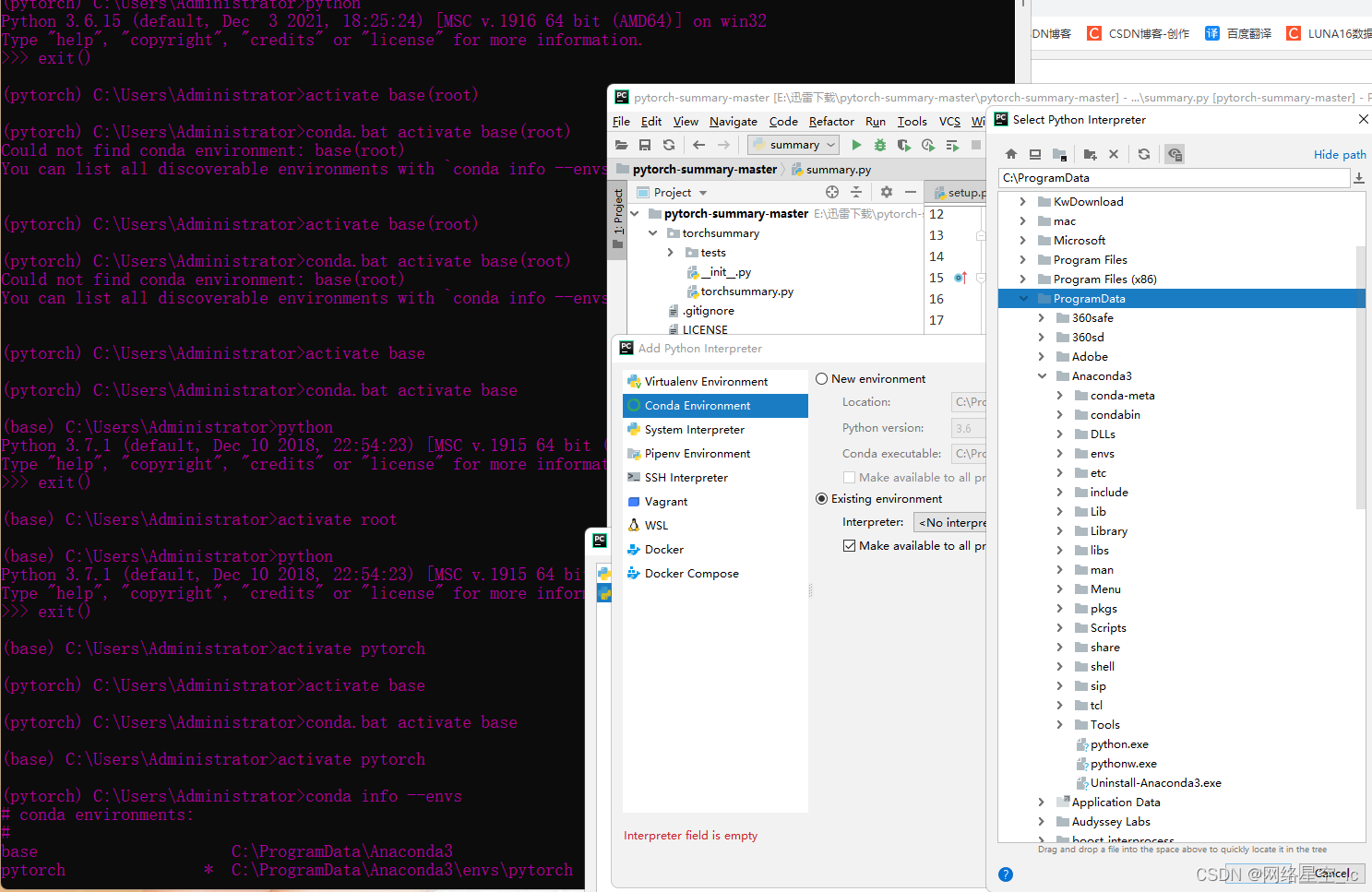Open the Refactor menu

pos(831,122)
